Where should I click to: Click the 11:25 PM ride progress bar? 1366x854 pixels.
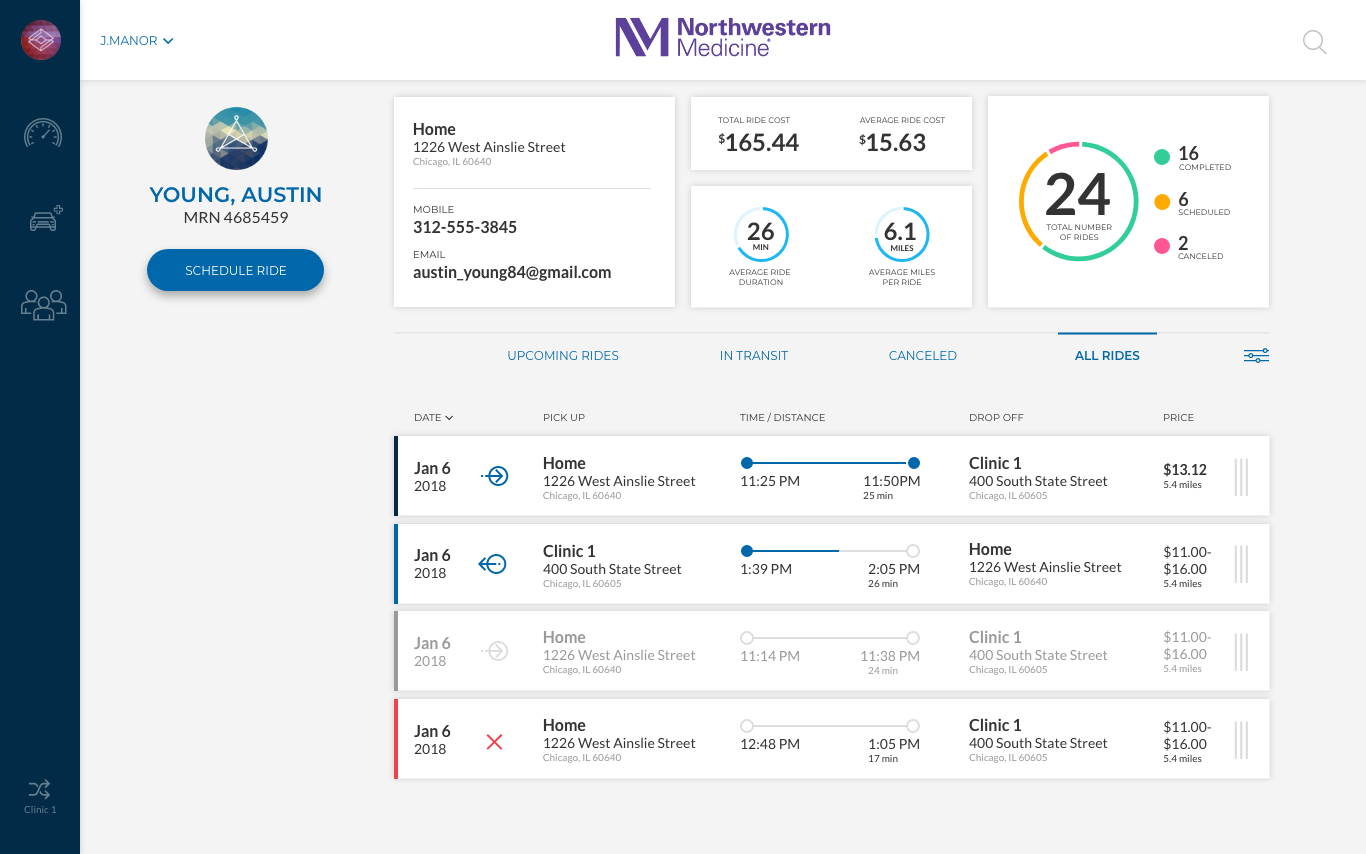pos(829,463)
